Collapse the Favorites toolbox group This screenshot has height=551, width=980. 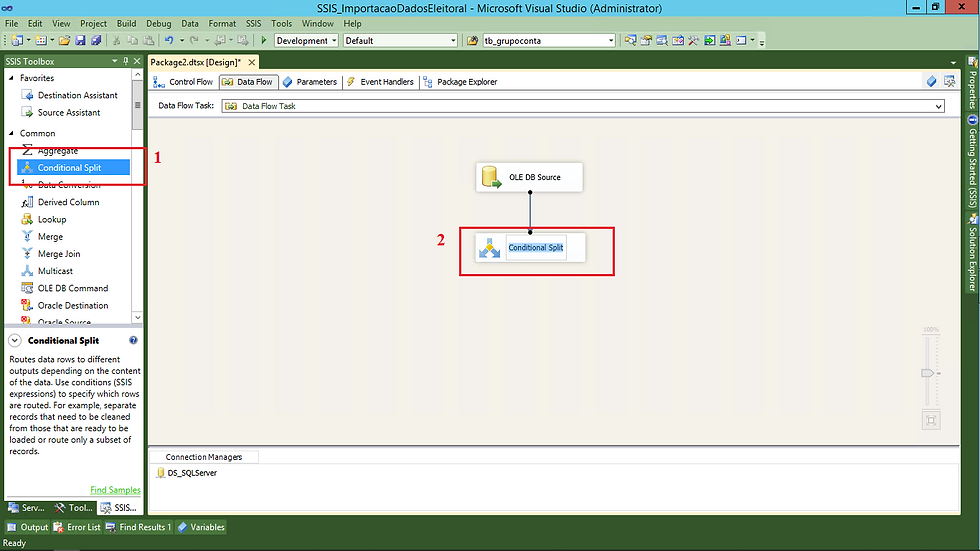pyautogui.click(x=11, y=78)
